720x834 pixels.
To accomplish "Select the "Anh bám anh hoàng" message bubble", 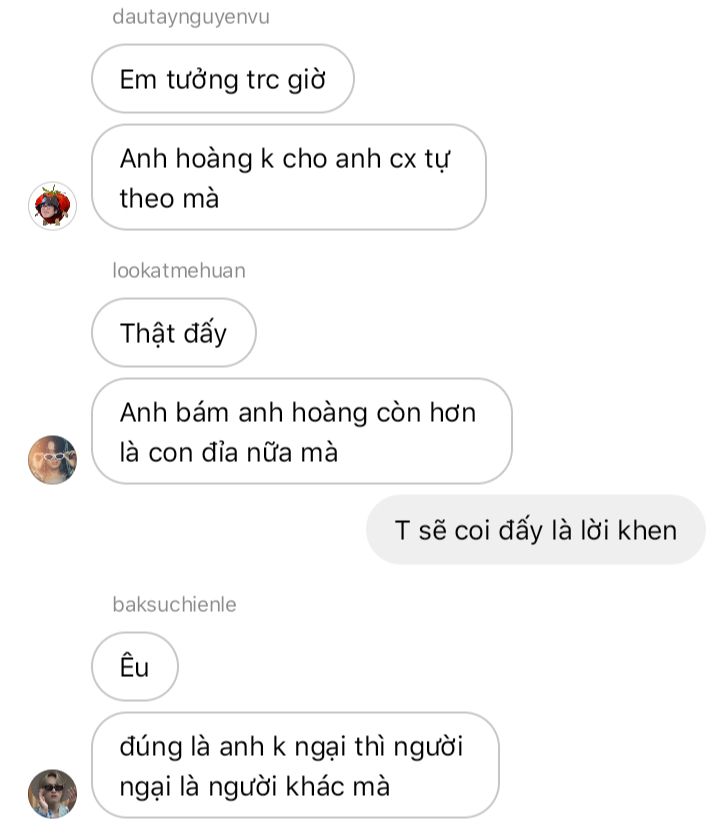I will pyautogui.click(x=302, y=431).
